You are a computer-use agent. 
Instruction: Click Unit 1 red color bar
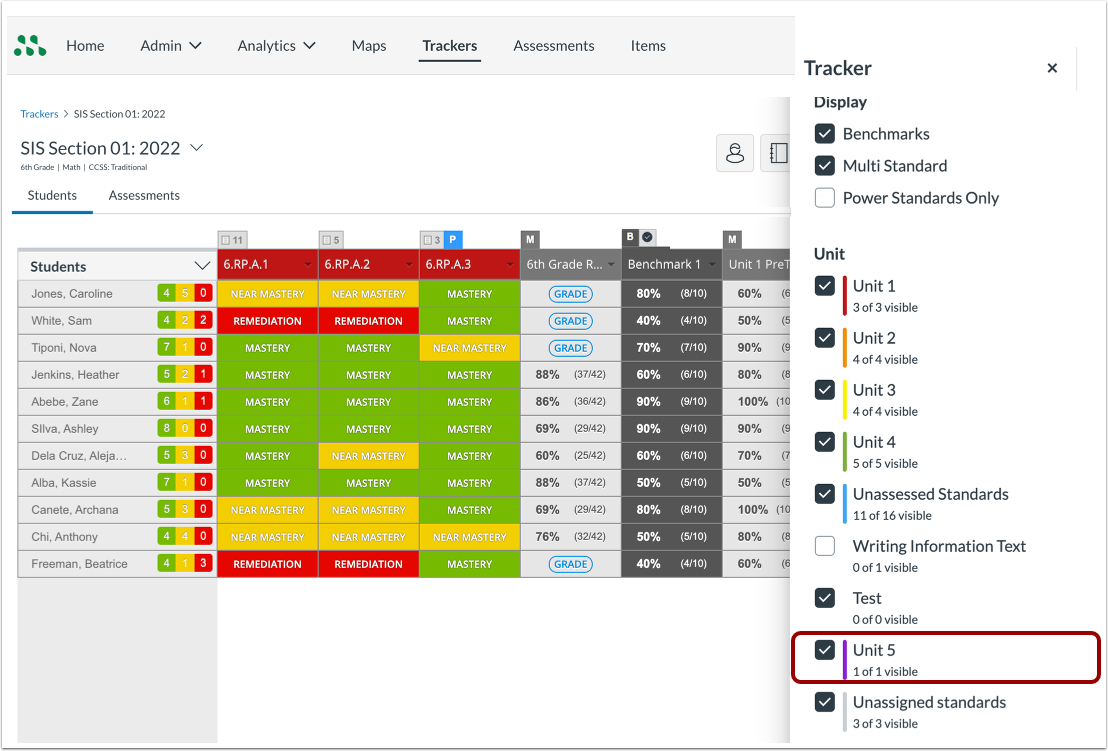tap(844, 295)
